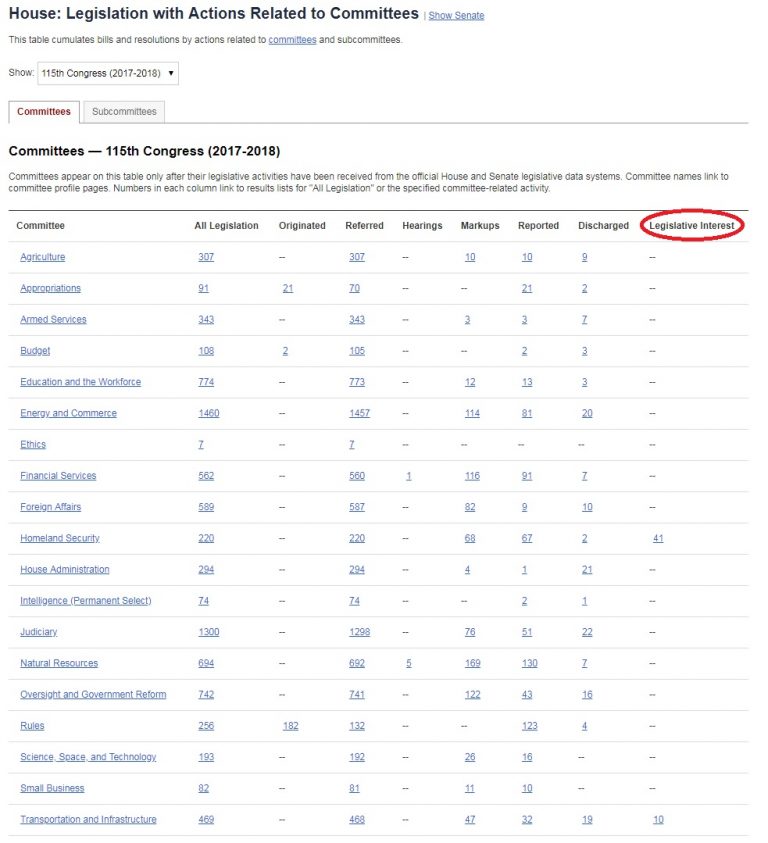Switch to the Subcommittees tab
The image size is (768, 843).
coord(124,112)
